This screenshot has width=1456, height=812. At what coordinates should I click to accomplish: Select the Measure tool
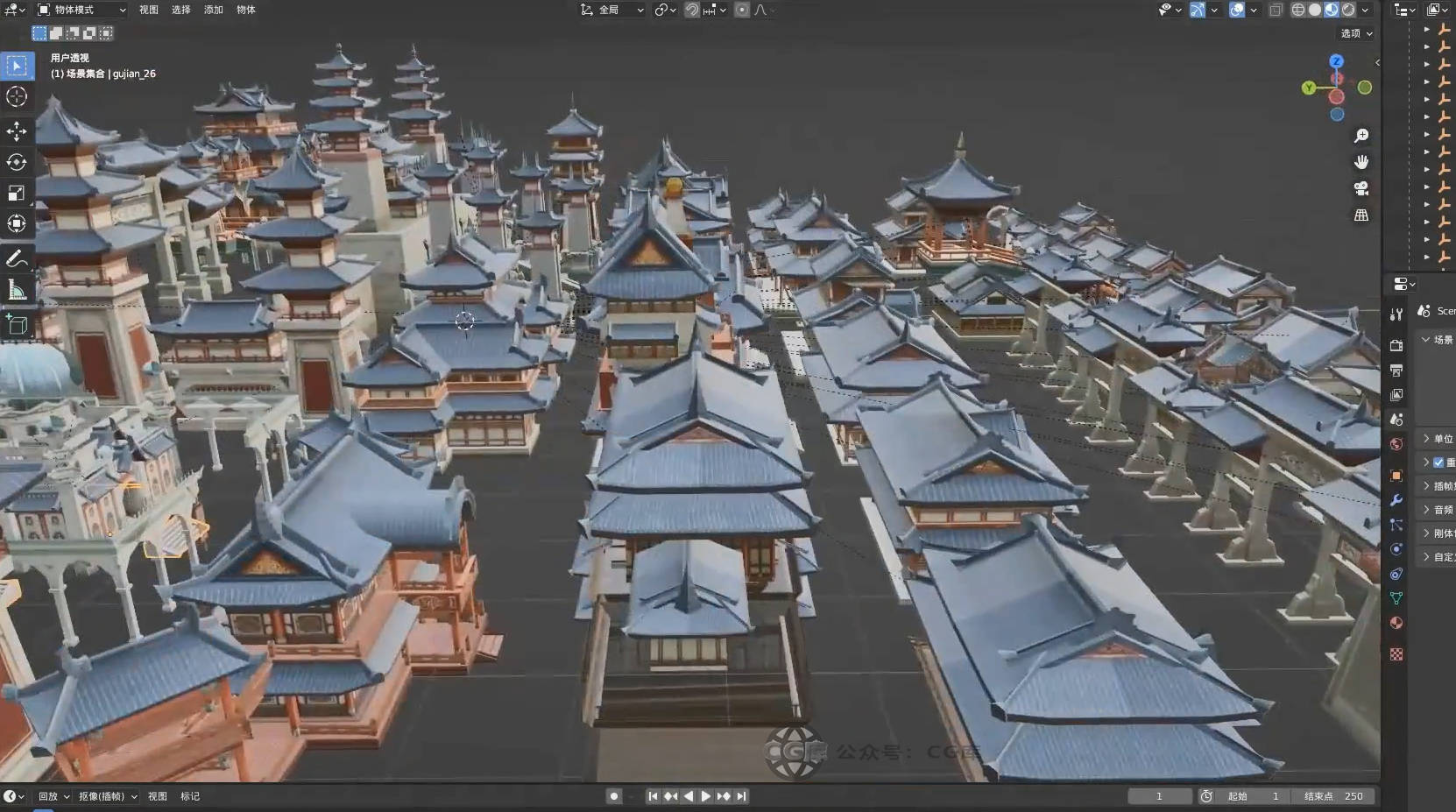click(x=17, y=290)
